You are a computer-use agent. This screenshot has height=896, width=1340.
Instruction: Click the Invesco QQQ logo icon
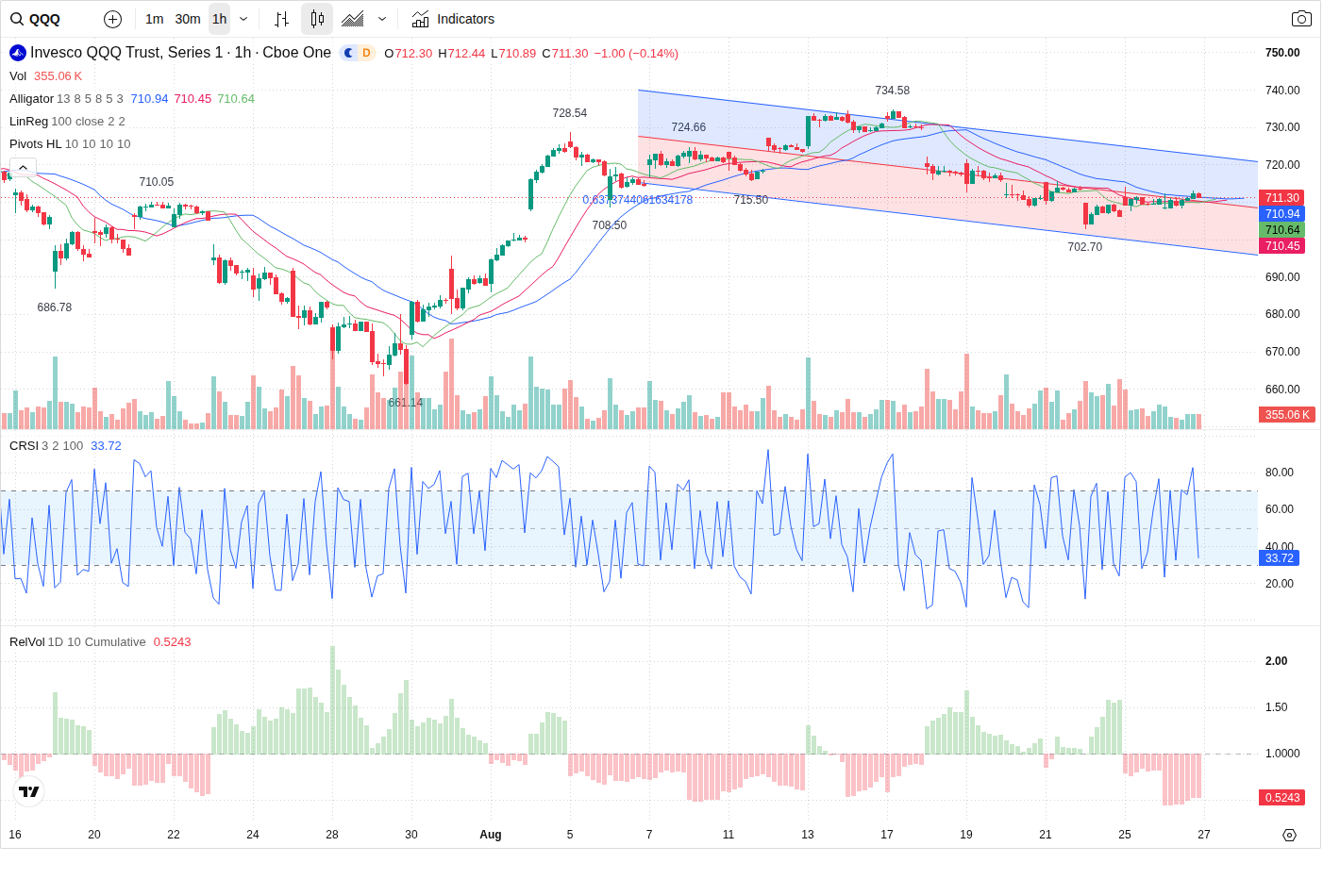18,53
